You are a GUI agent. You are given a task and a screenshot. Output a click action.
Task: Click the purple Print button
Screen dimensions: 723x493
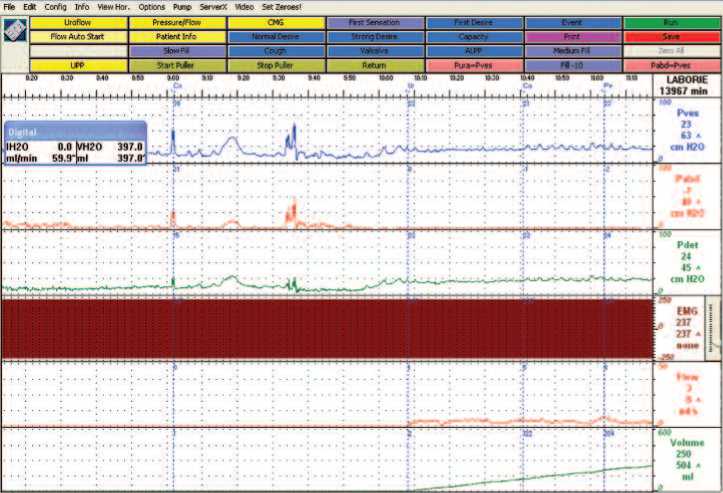pyautogui.click(x=573, y=37)
